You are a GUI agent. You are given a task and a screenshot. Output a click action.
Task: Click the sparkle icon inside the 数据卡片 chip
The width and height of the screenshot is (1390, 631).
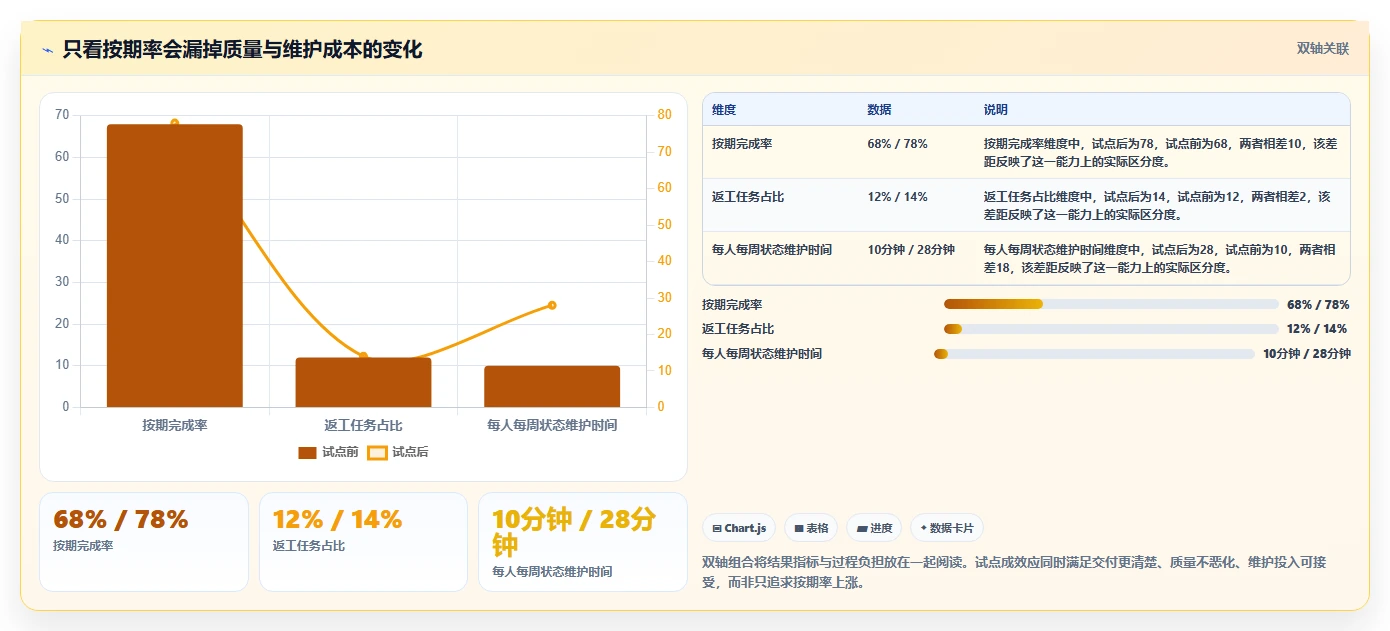click(923, 528)
